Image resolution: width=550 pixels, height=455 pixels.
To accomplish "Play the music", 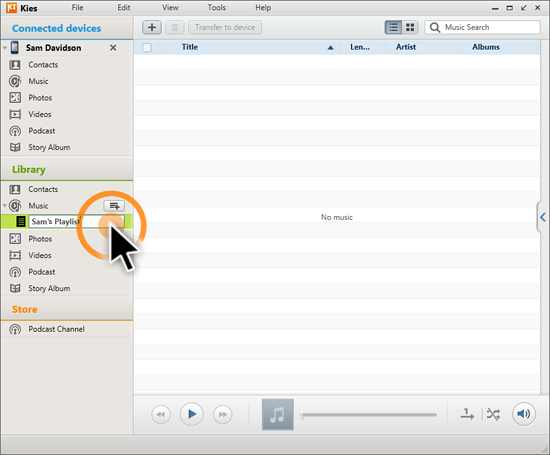I will pyautogui.click(x=192, y=414).
